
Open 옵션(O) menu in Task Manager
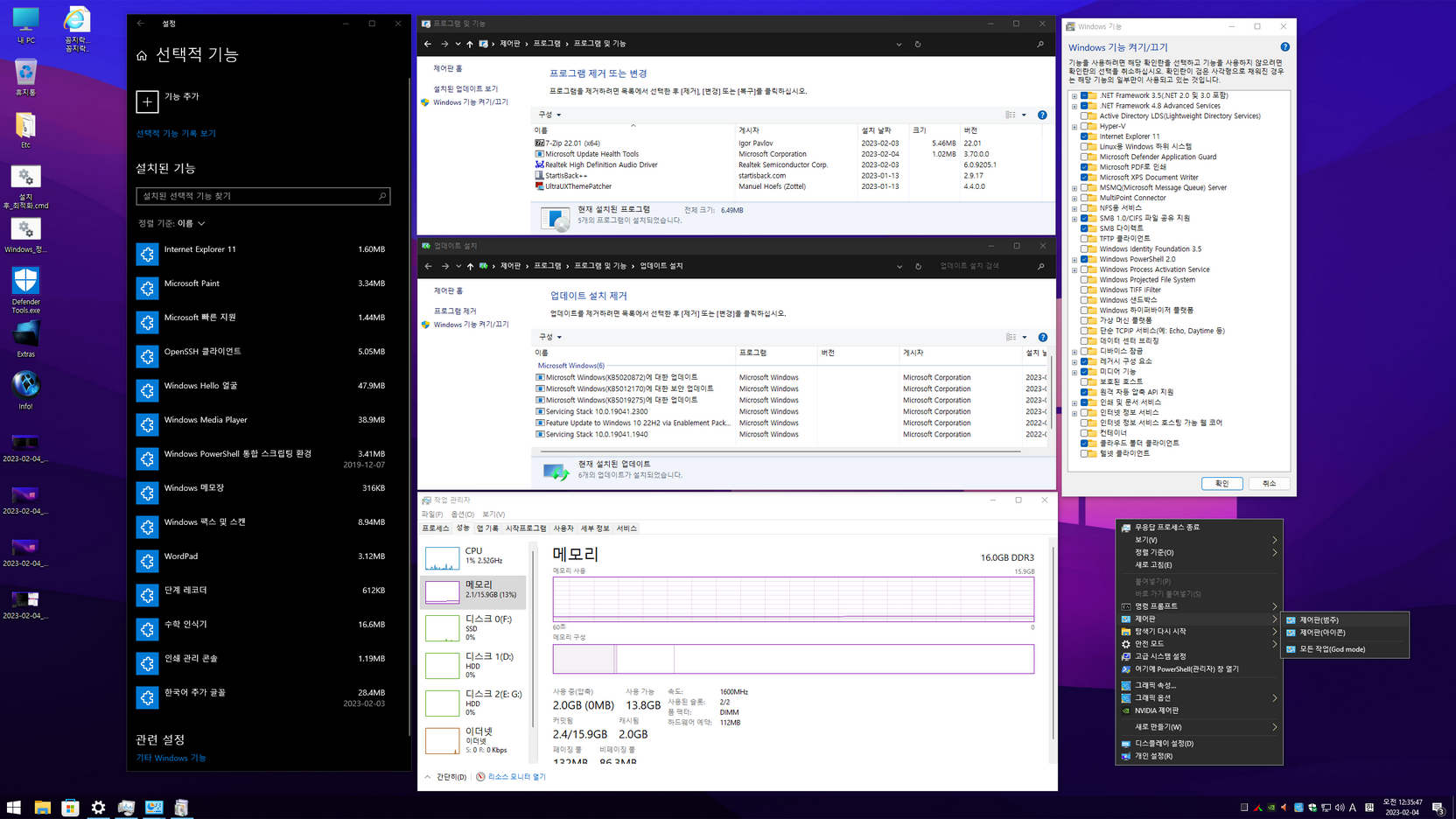pyautogui.click(x=462, y=514)
